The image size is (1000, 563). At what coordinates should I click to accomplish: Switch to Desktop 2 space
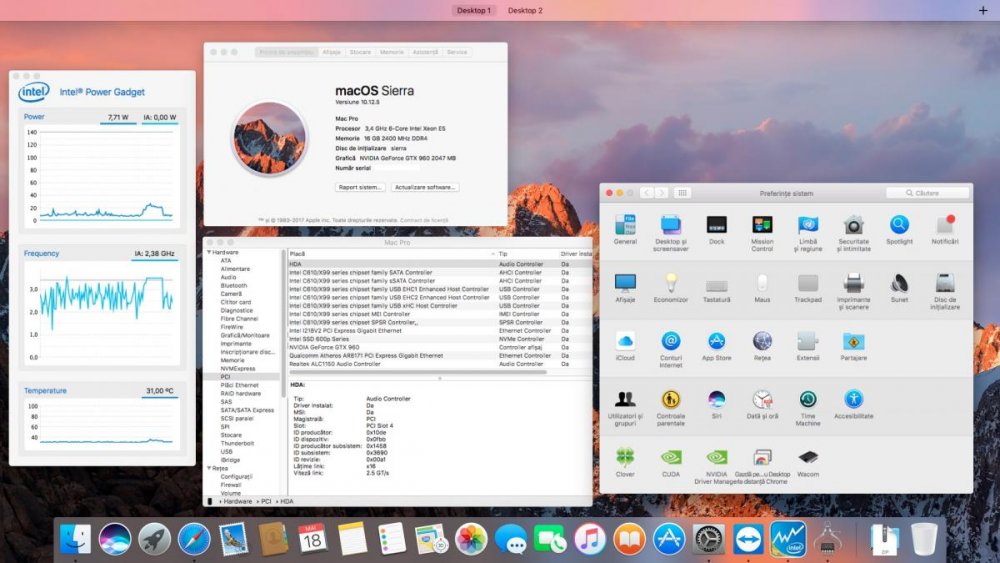[525, 10]
